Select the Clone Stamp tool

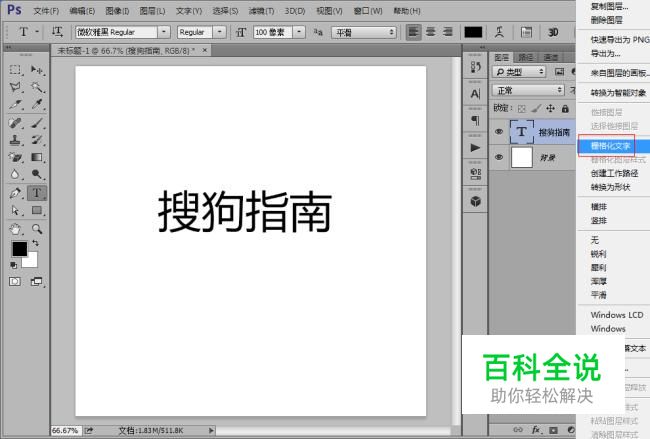coord(15,140)
